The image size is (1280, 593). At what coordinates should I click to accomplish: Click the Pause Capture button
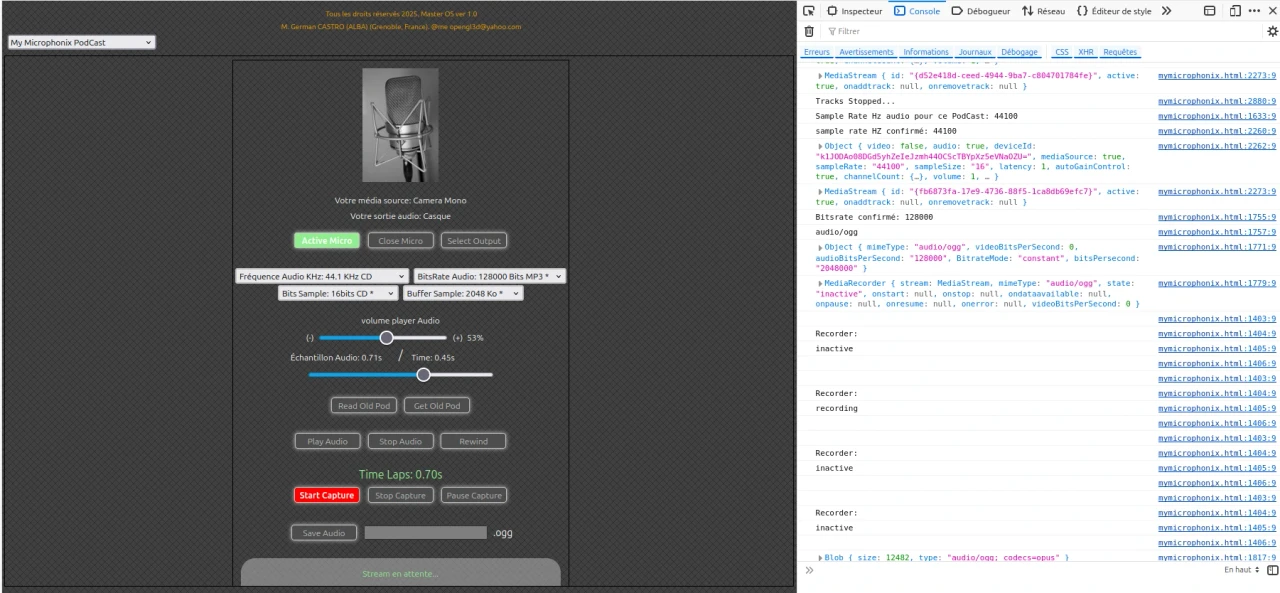coord(474,495)
